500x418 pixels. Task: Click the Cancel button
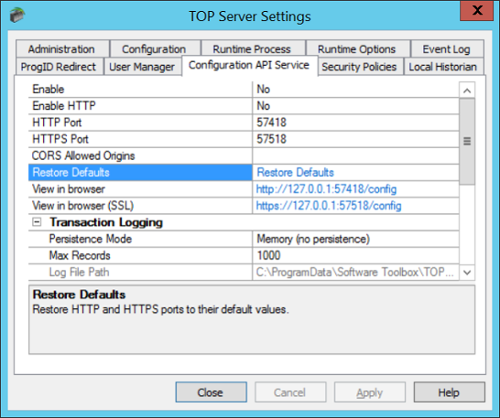(x=290, y=392)
